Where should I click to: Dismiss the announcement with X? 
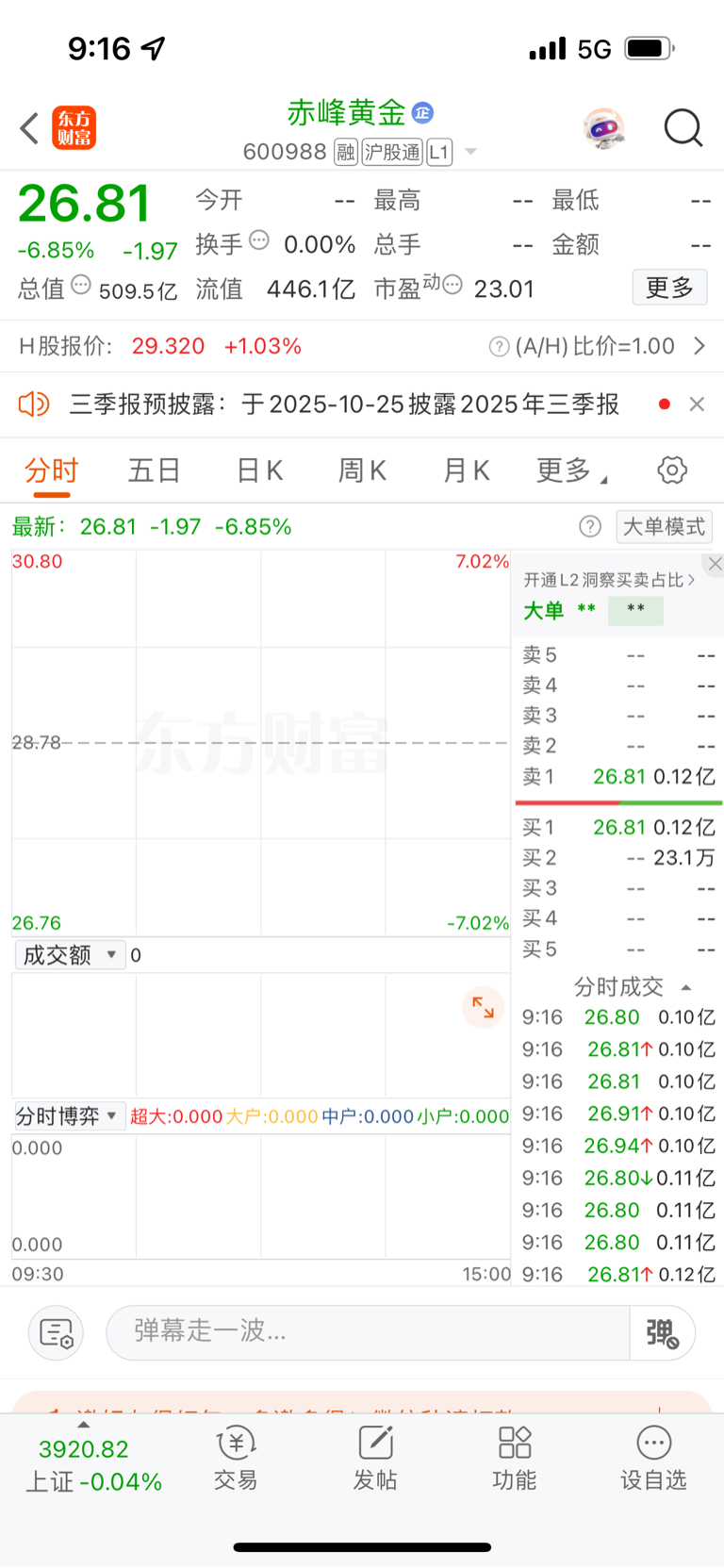pyautogui.click(x=697, y=404)
